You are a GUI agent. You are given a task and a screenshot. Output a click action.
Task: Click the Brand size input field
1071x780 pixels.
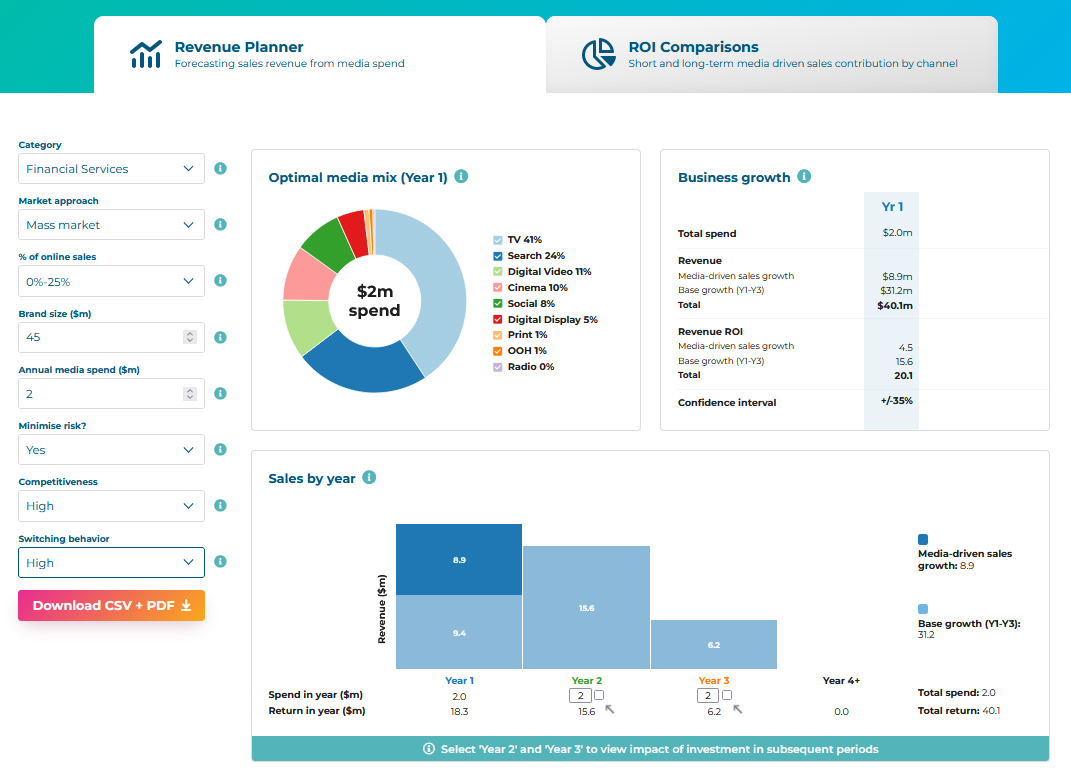pyautogui.click(x=111, y=337)
